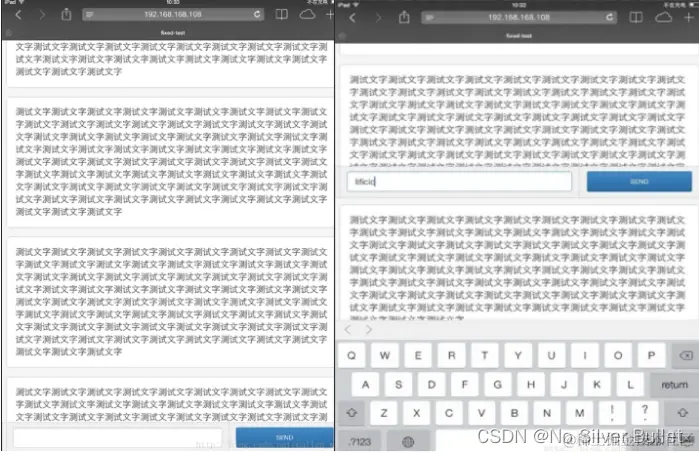
Task: Tap the Y key
Action: click(x=518, y=355)
